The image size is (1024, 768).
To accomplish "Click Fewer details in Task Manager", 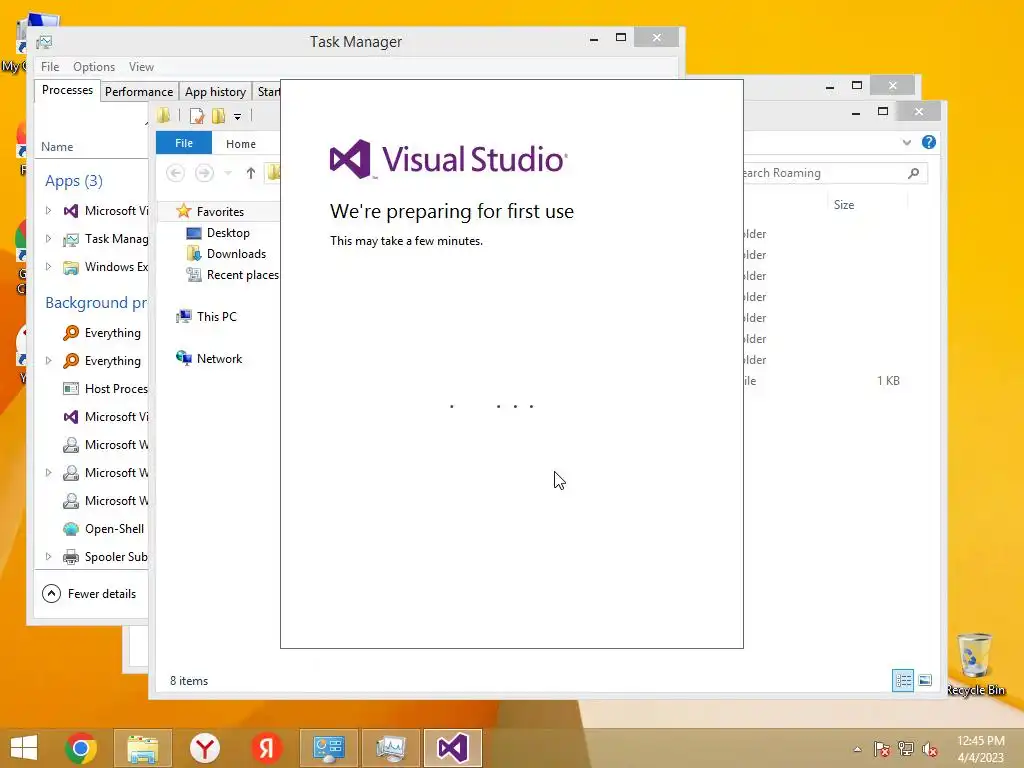I will coord(89,594).
